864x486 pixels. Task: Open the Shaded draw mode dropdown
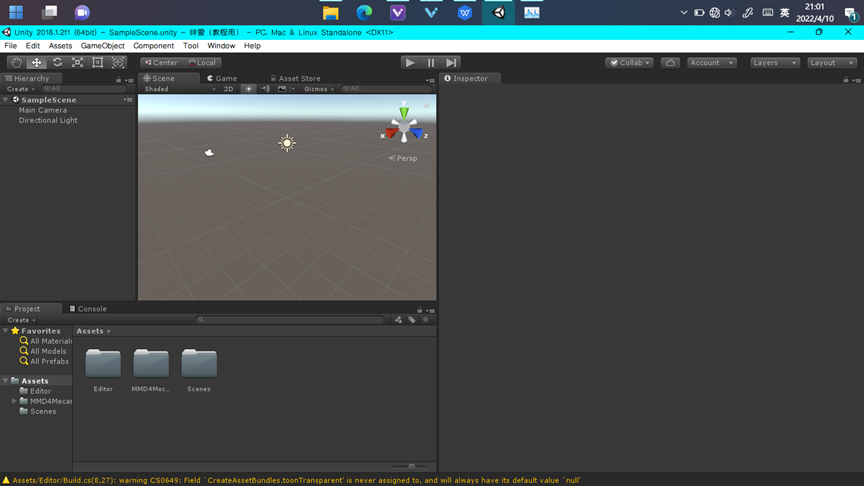pyautogui.click(x=179, y=89)
